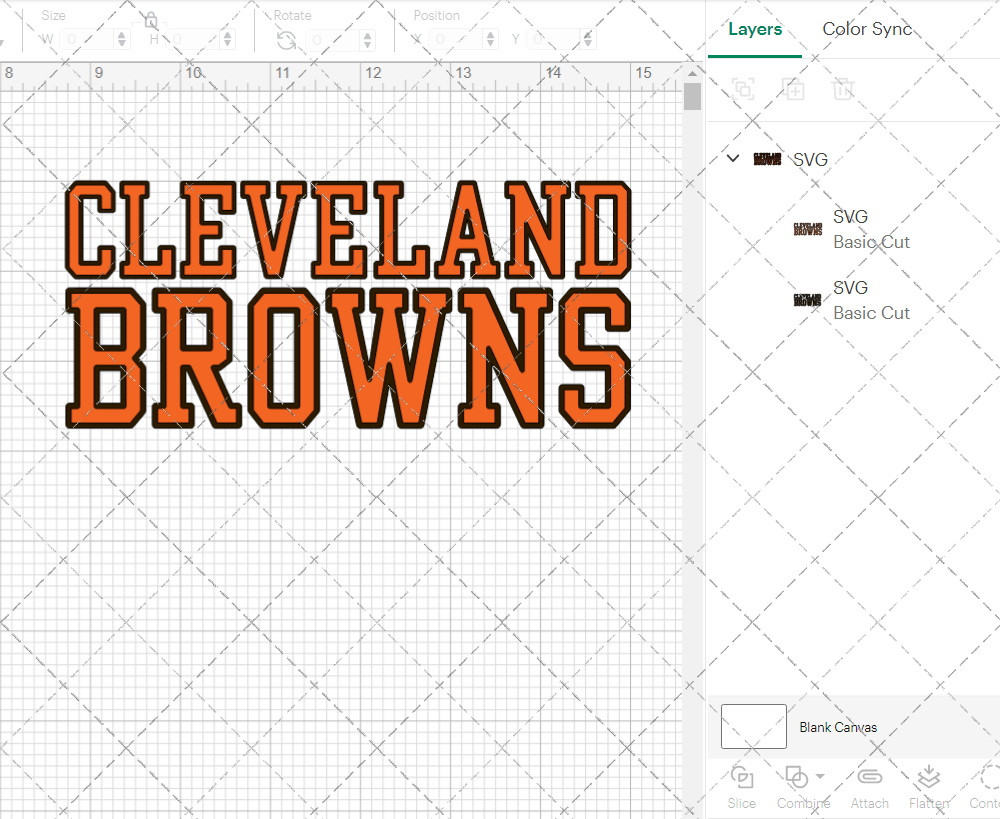The image size is (1000, 819).
Task: Click the Attach paperclip icon
Action: pos(869,778)
